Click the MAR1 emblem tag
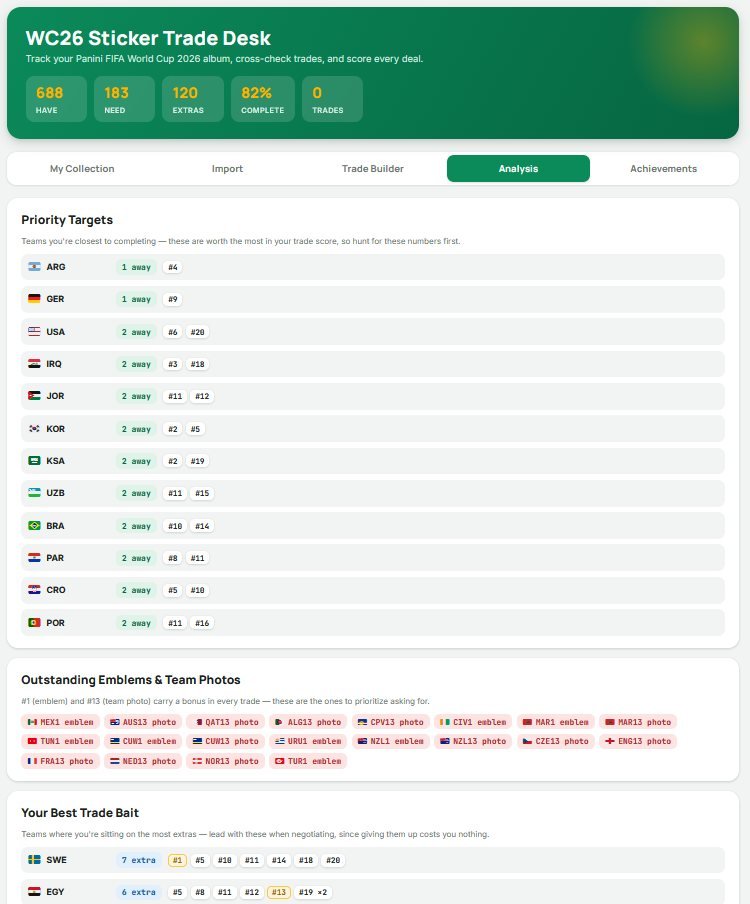 (556, 722)
